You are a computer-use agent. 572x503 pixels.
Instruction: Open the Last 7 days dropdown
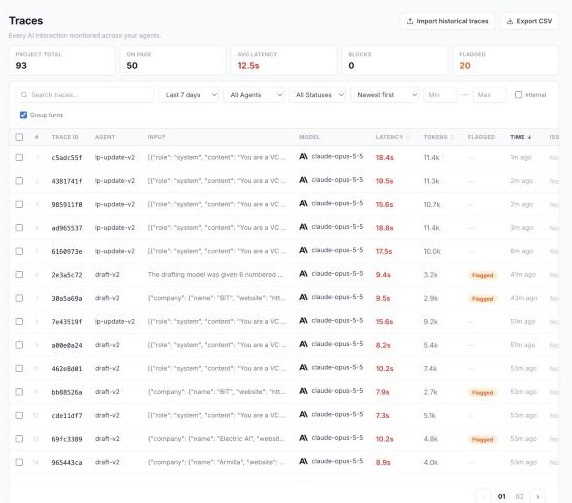point(189,95)
